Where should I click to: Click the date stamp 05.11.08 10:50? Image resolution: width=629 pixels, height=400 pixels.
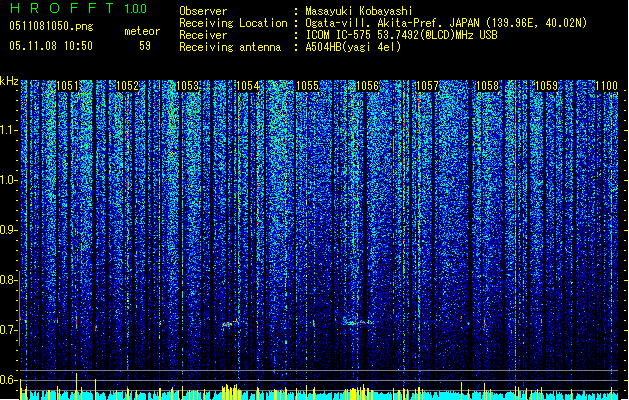(x=51, y=46)
